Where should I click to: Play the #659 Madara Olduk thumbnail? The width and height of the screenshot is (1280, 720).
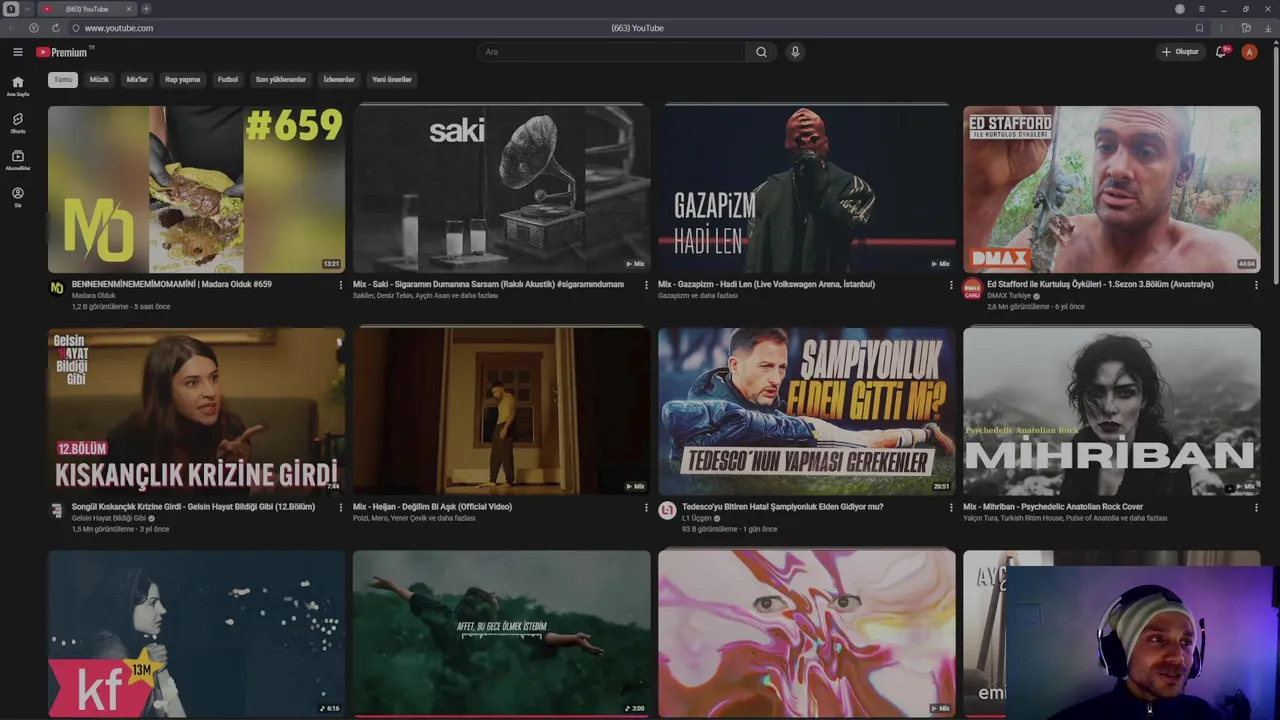[196, 189]
